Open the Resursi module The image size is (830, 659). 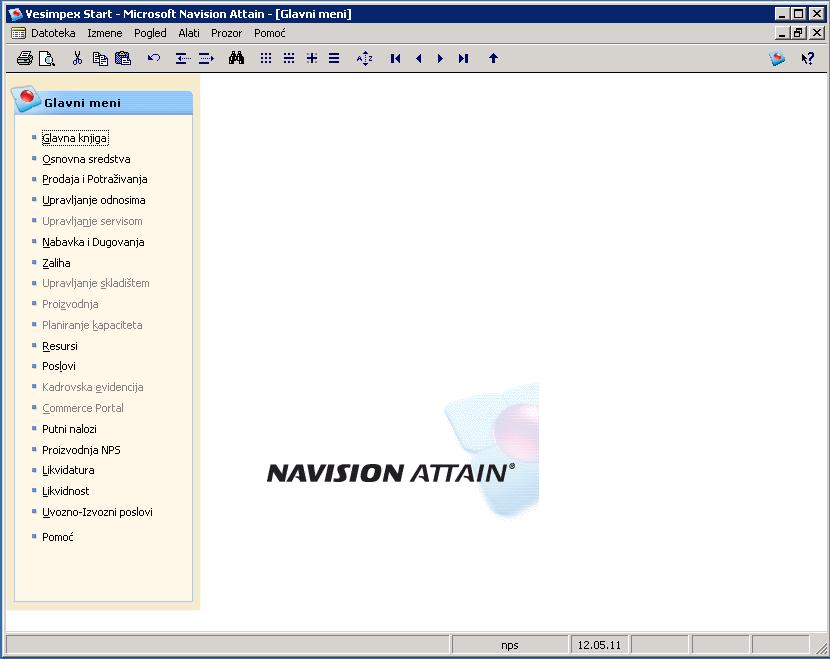pyautogui.click(x=60, y=346)
